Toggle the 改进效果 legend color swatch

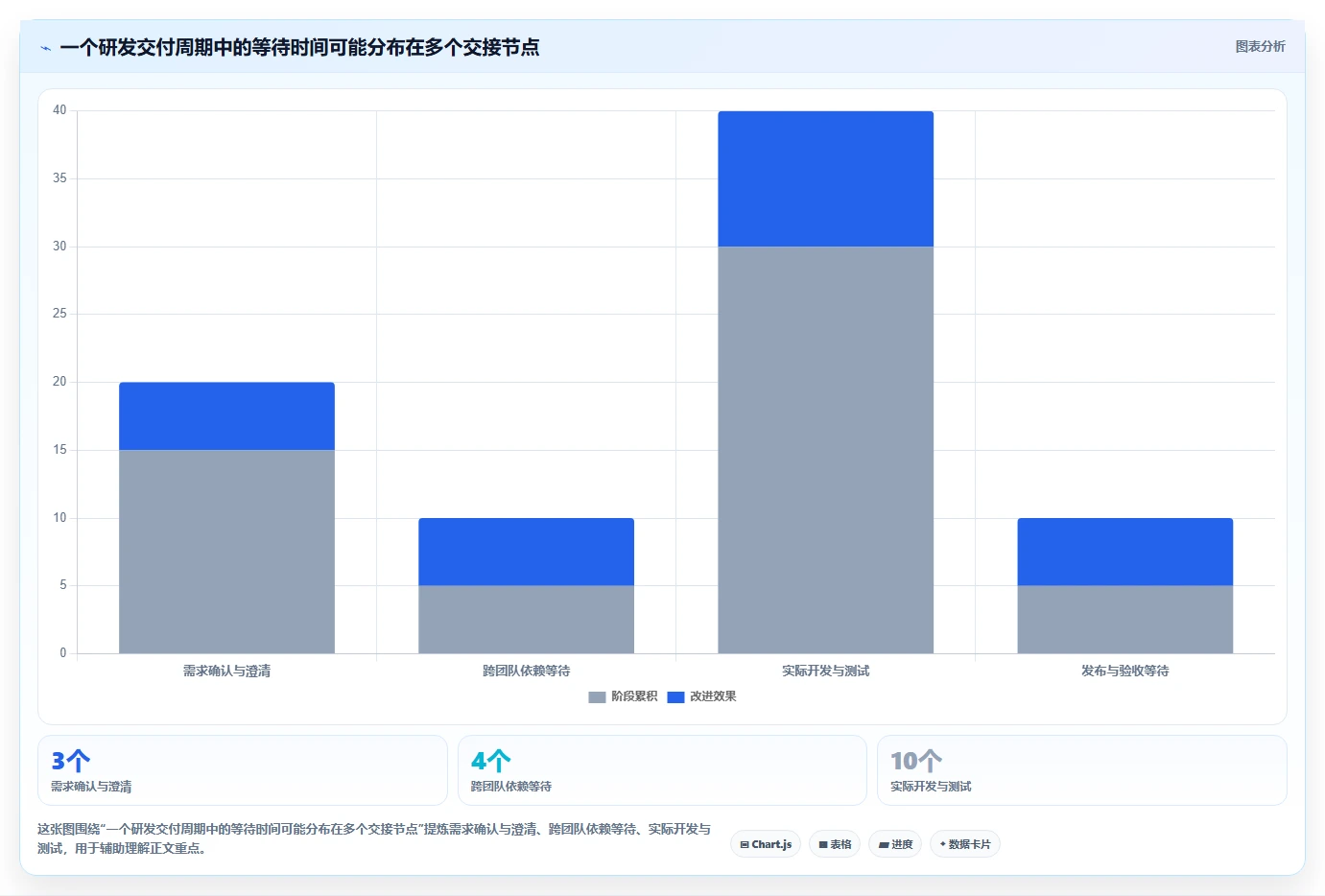click(675, 697)
